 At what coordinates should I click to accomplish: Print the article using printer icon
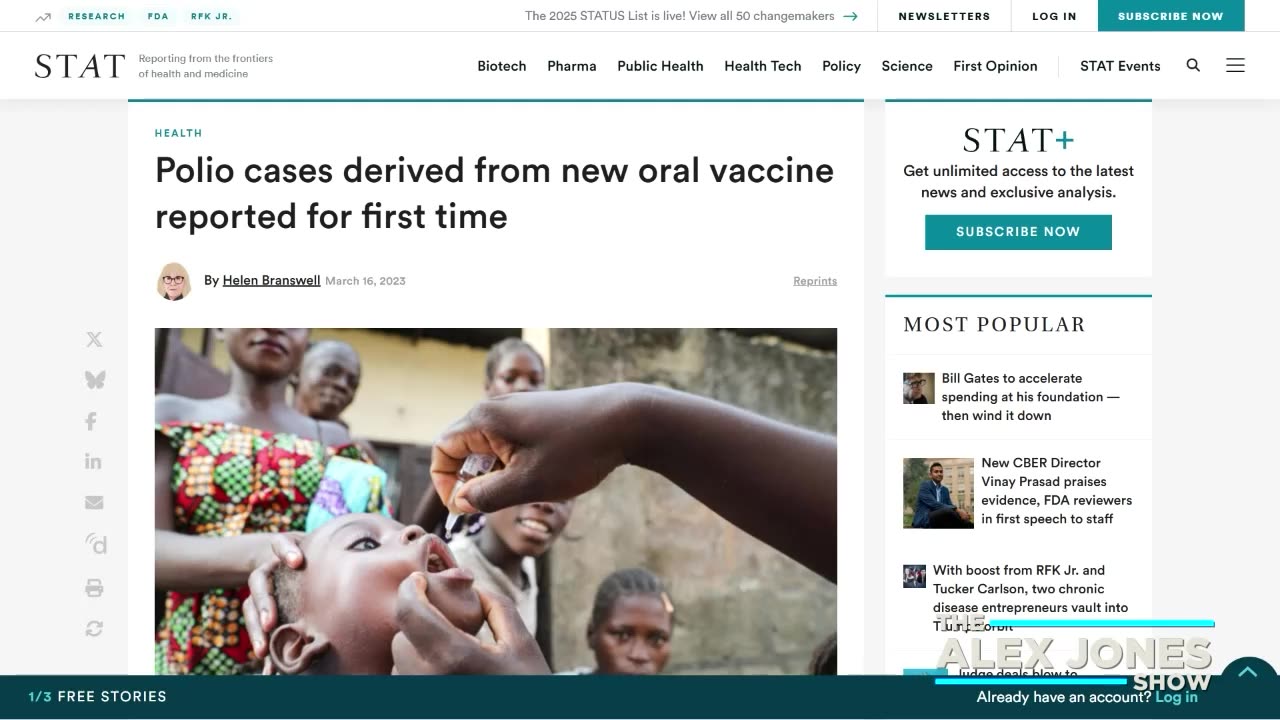(94, 587)
